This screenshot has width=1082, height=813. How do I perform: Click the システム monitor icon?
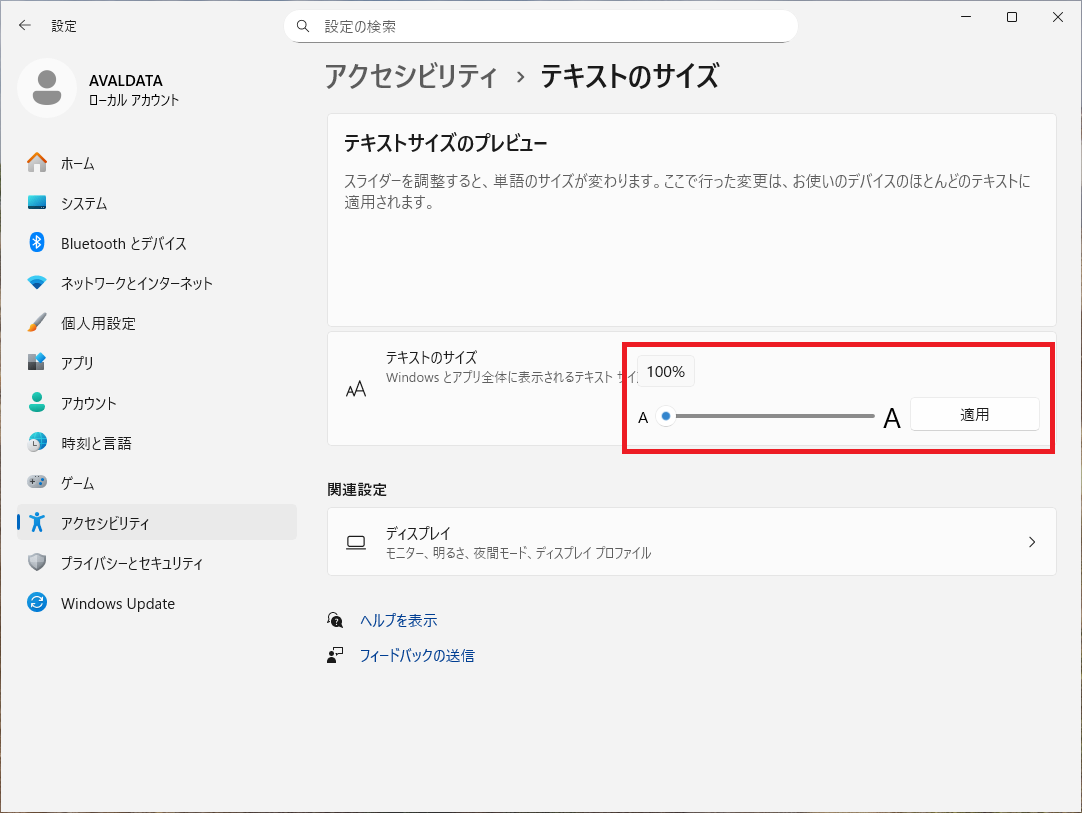(x=37, y=203)
